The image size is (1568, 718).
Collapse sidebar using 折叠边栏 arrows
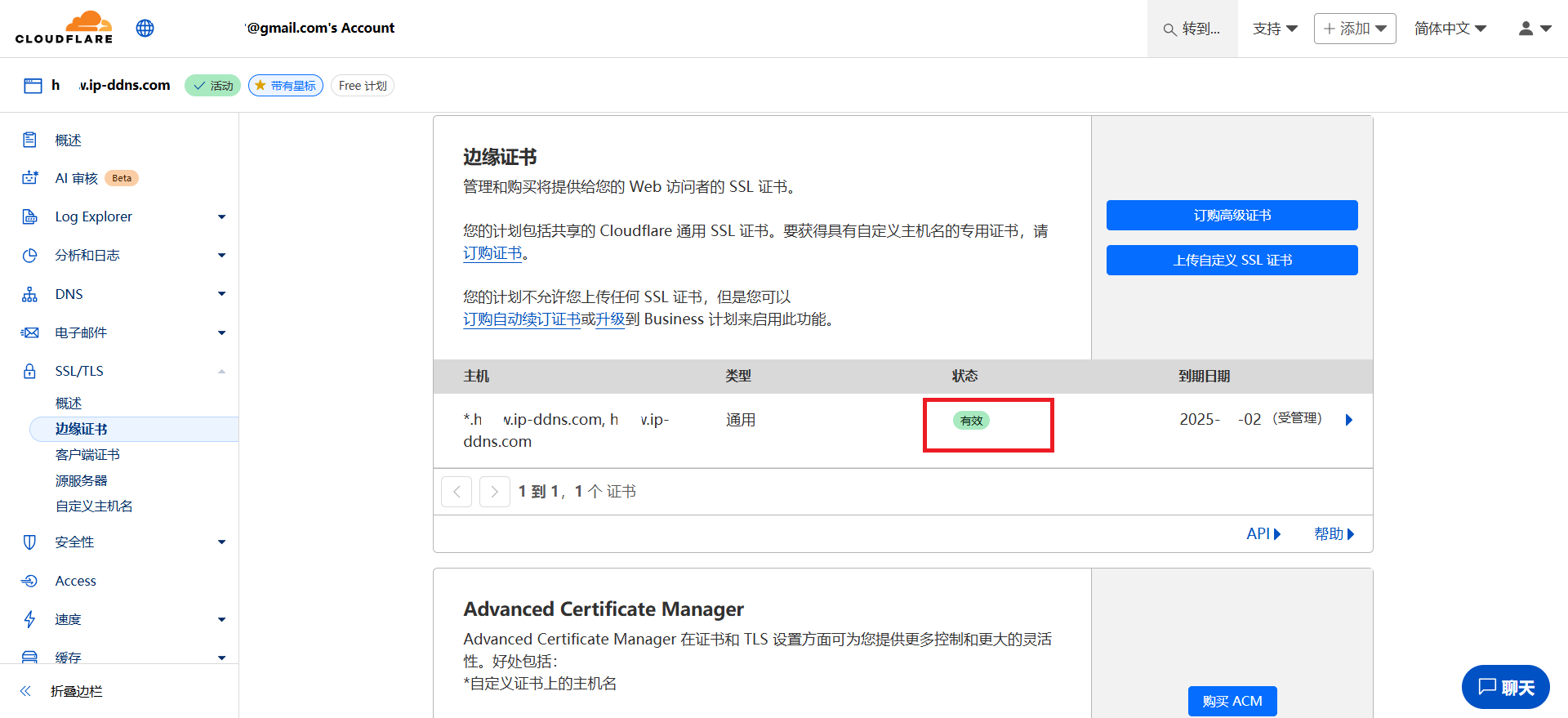click(26, 691)
